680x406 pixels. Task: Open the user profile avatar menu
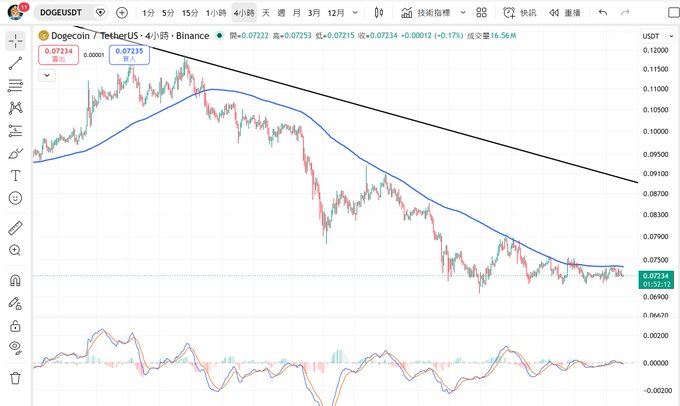[x=16, y=12]
